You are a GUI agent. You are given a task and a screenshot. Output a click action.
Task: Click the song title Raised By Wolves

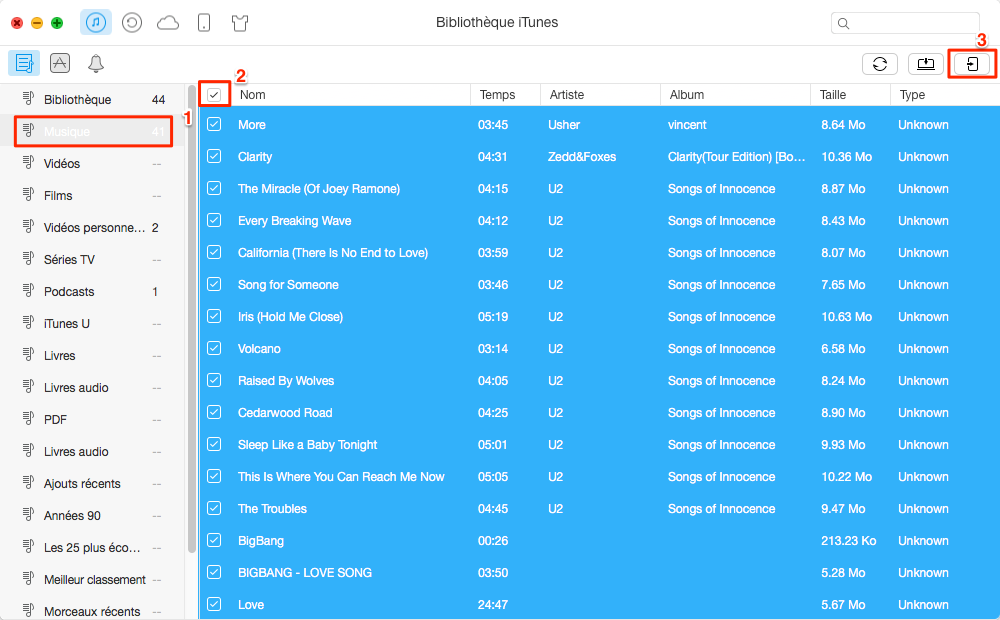pyautogui.click(x=286, y=381)
